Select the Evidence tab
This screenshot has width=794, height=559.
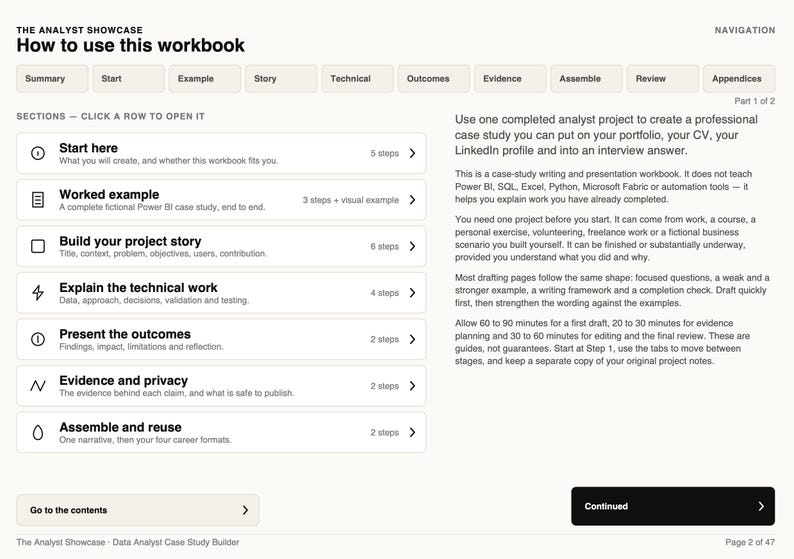[x=510, y=78]
